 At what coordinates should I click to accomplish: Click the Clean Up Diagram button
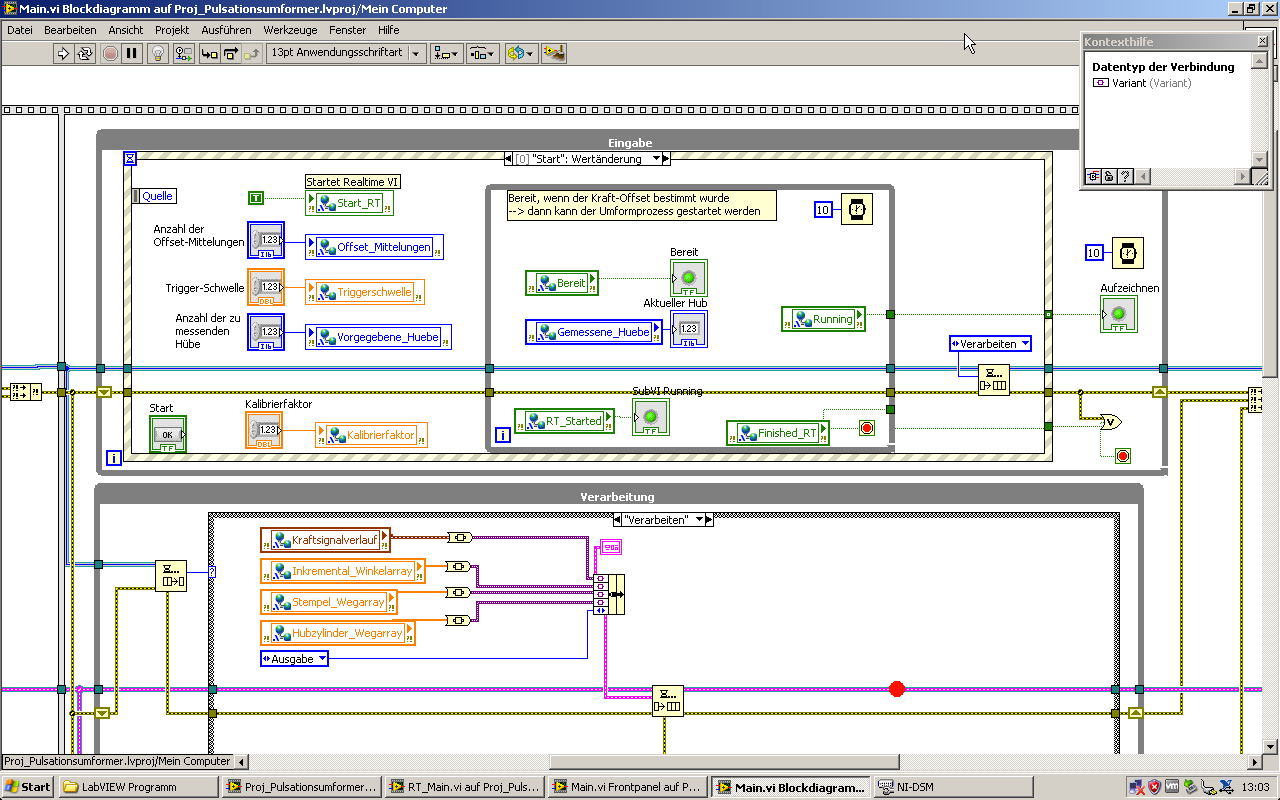[x=554, y=53]
